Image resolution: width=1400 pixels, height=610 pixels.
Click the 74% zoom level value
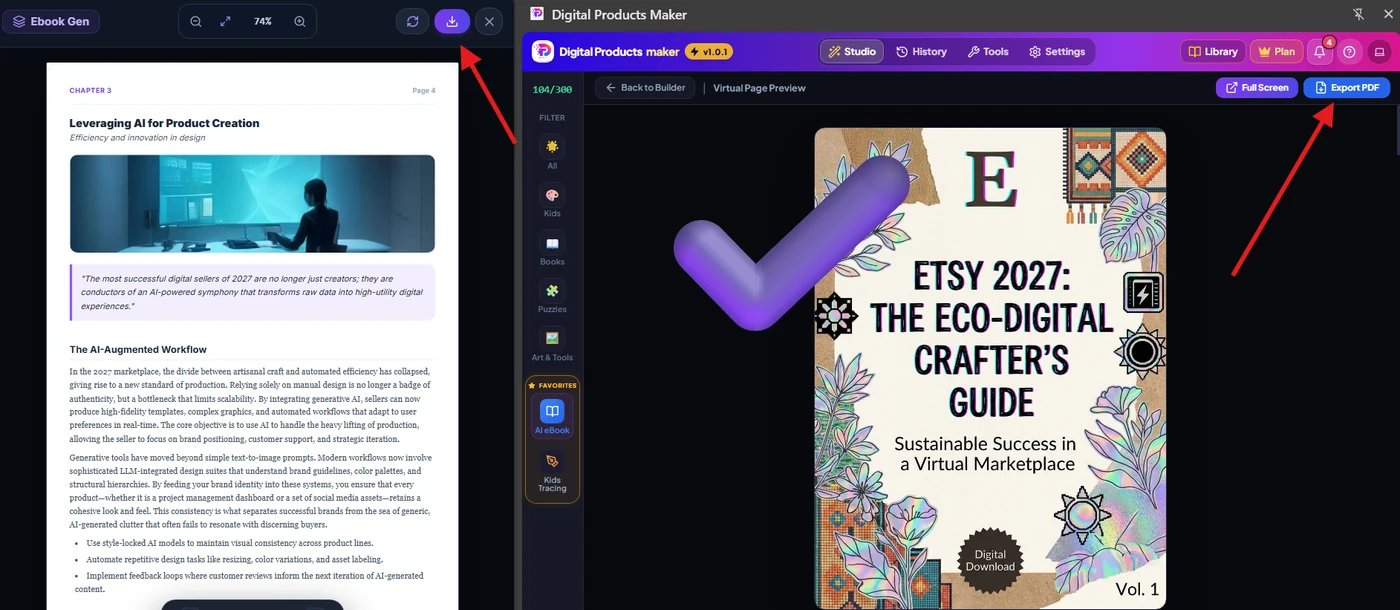(263, 21)
